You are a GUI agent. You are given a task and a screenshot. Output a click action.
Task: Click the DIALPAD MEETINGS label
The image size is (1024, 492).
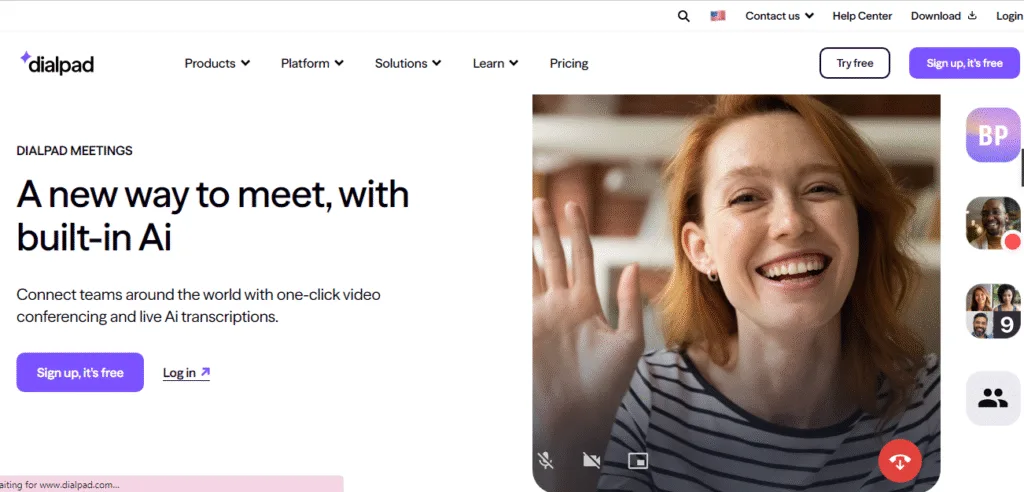[74, 151]
